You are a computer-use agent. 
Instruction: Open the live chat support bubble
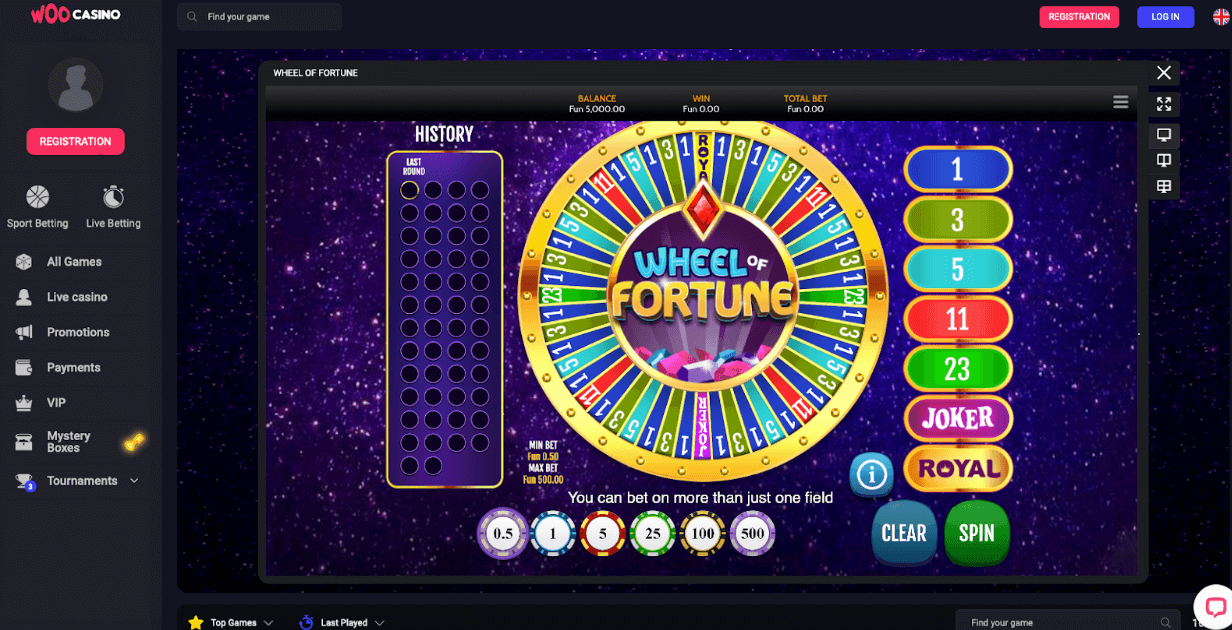tap(1215, 607)
